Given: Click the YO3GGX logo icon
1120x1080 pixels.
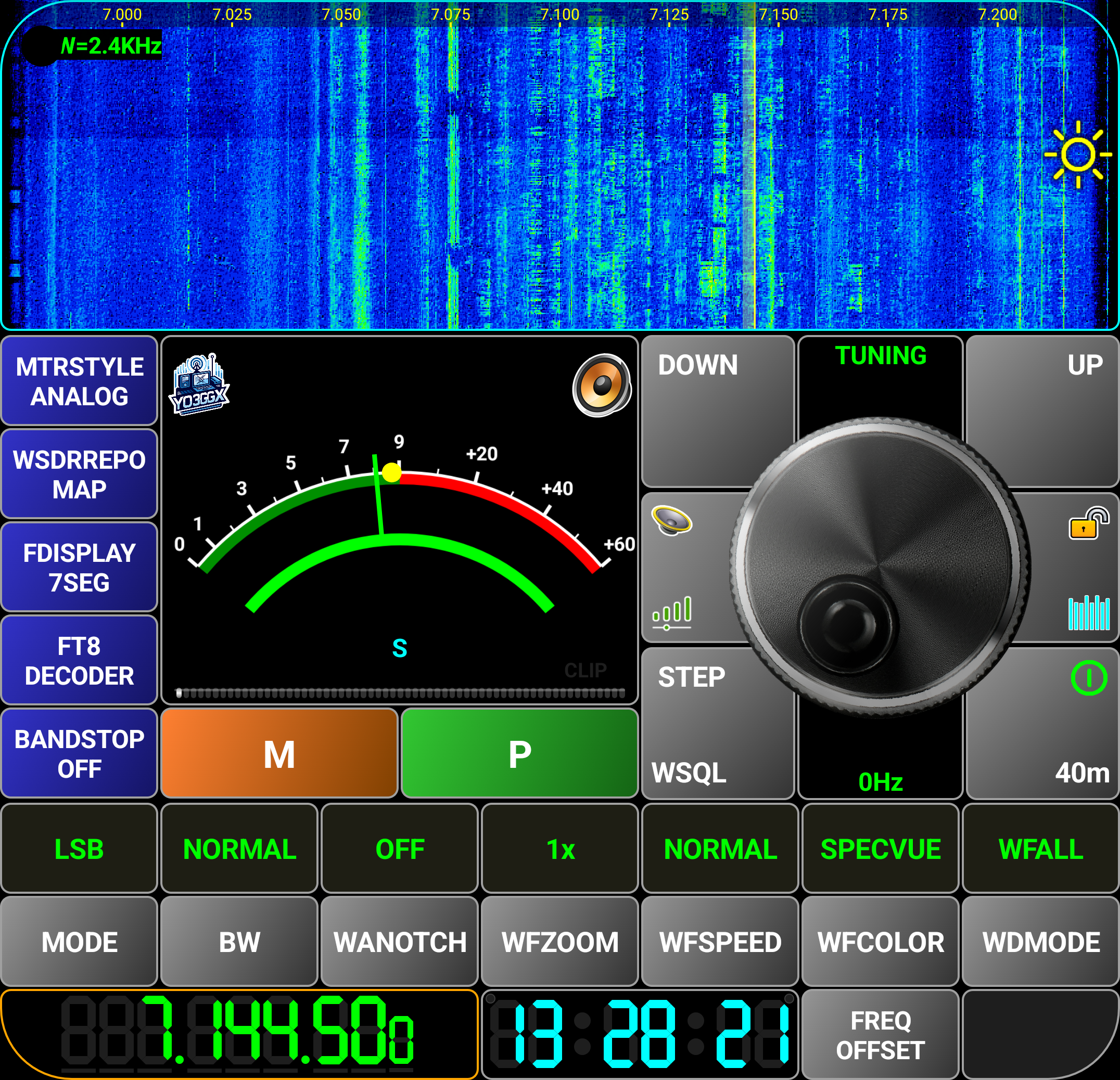Looking at the screenshot, I should (199, 384).
